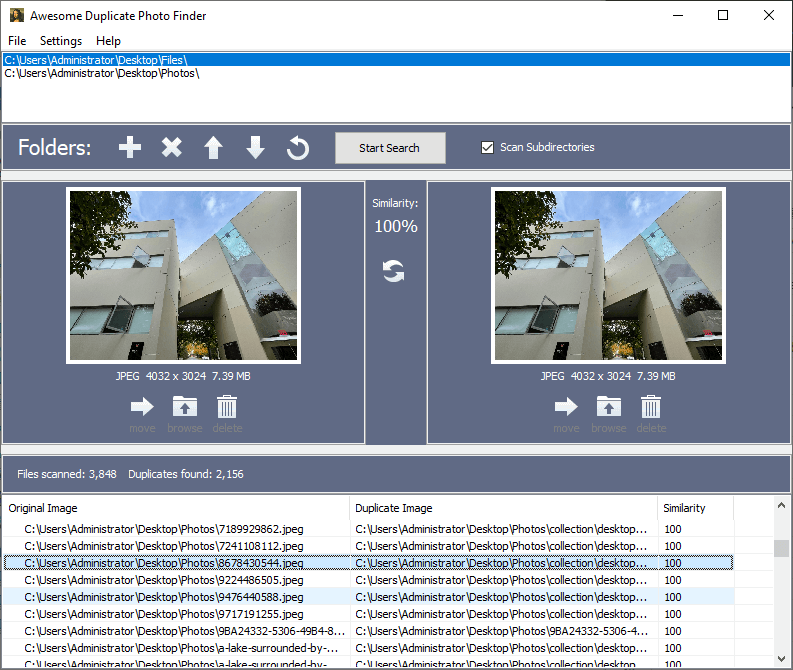Screen dimensions: 793x670
Task: Remove selected folder with X icon
Action: click(x=172, y=148)
